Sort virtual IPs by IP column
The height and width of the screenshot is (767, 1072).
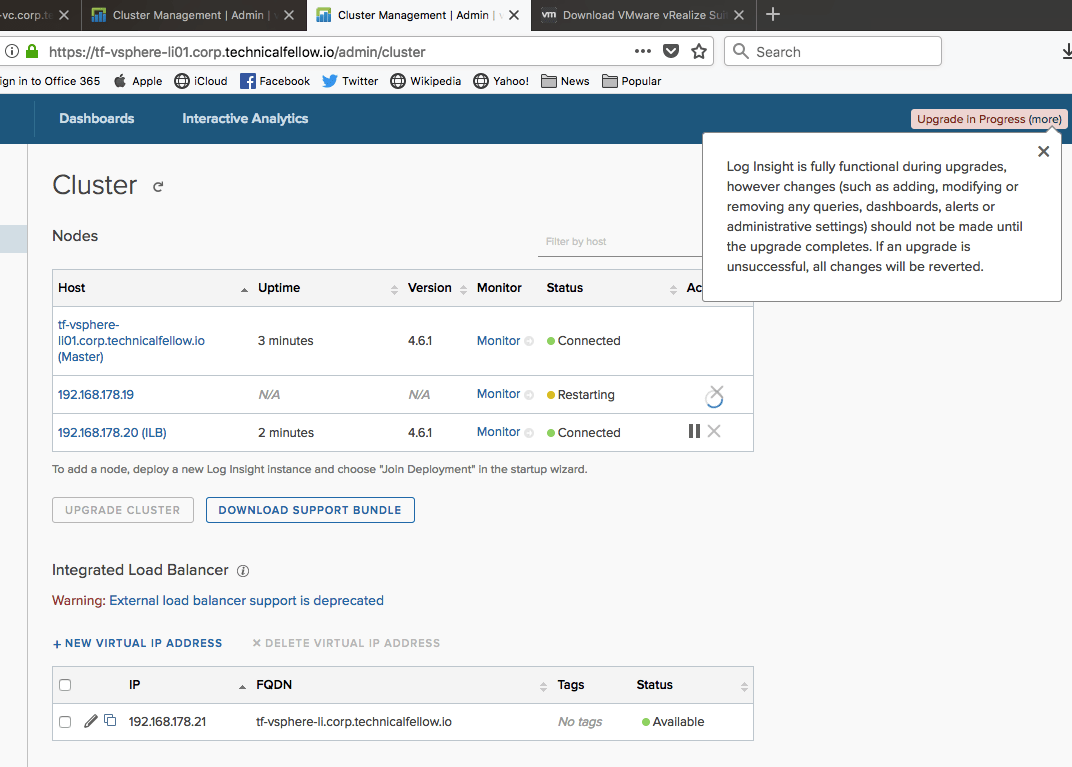(242, 687)
